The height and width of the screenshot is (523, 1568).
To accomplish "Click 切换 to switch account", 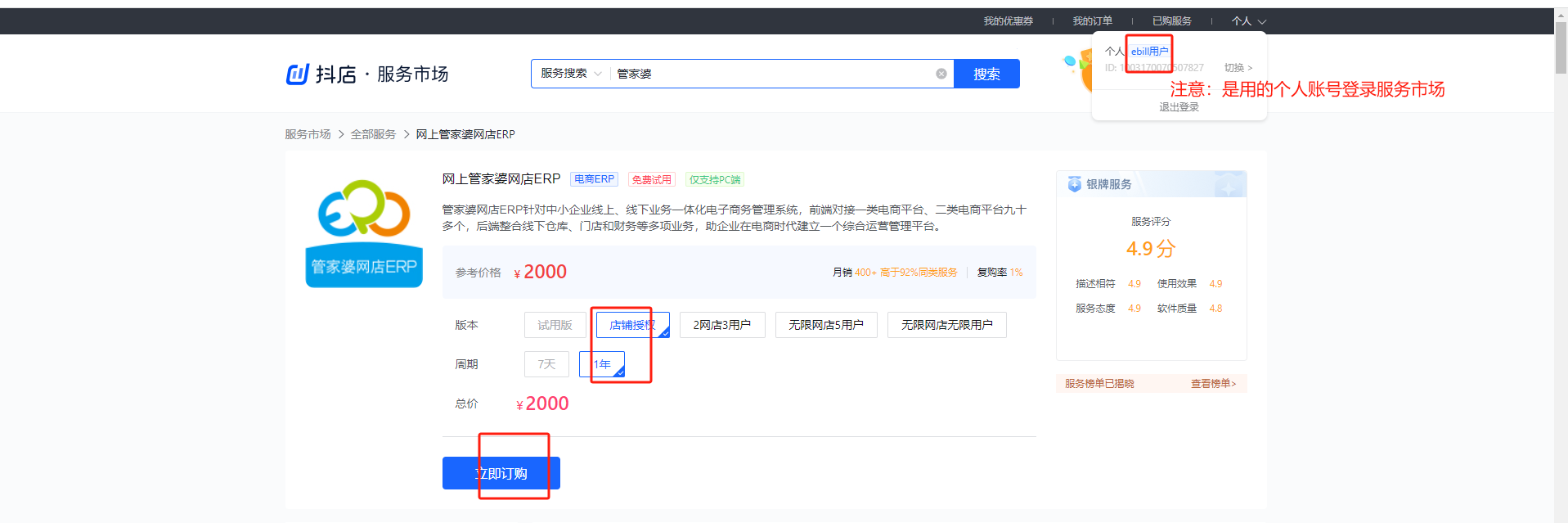I will [1238, 68].
